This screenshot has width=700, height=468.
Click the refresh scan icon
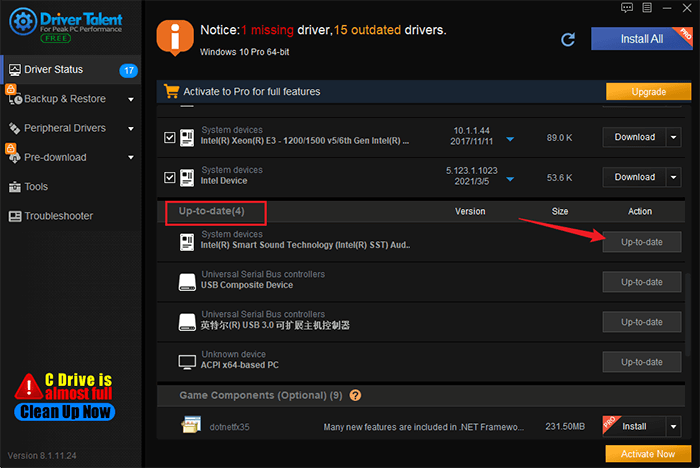pyautogui.click(x=568, y=39)
